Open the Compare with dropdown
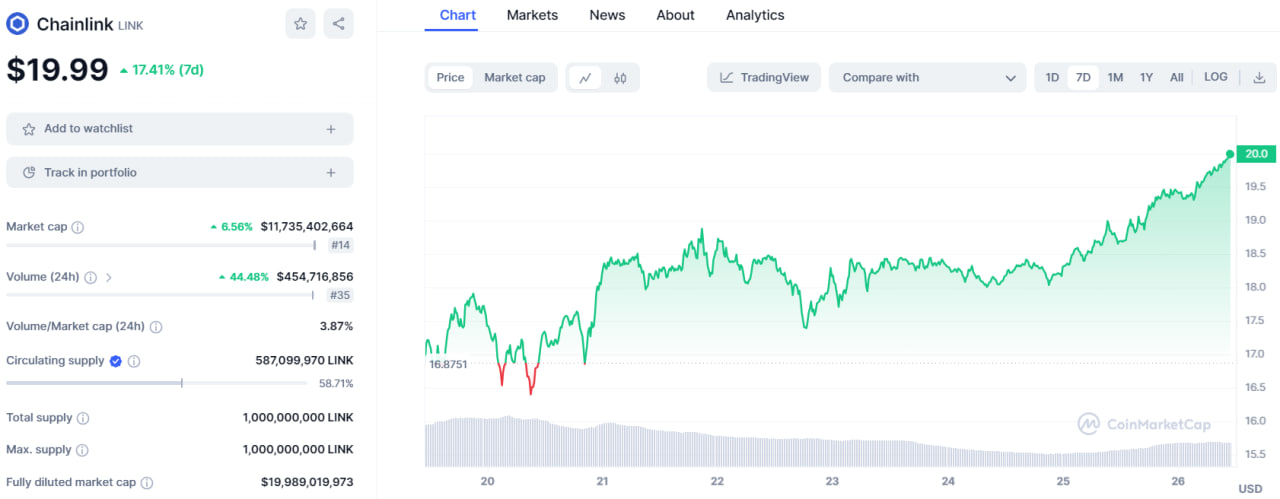This screenshot has width=1280, height=499. pyautogui.click(x=927, y=77)
